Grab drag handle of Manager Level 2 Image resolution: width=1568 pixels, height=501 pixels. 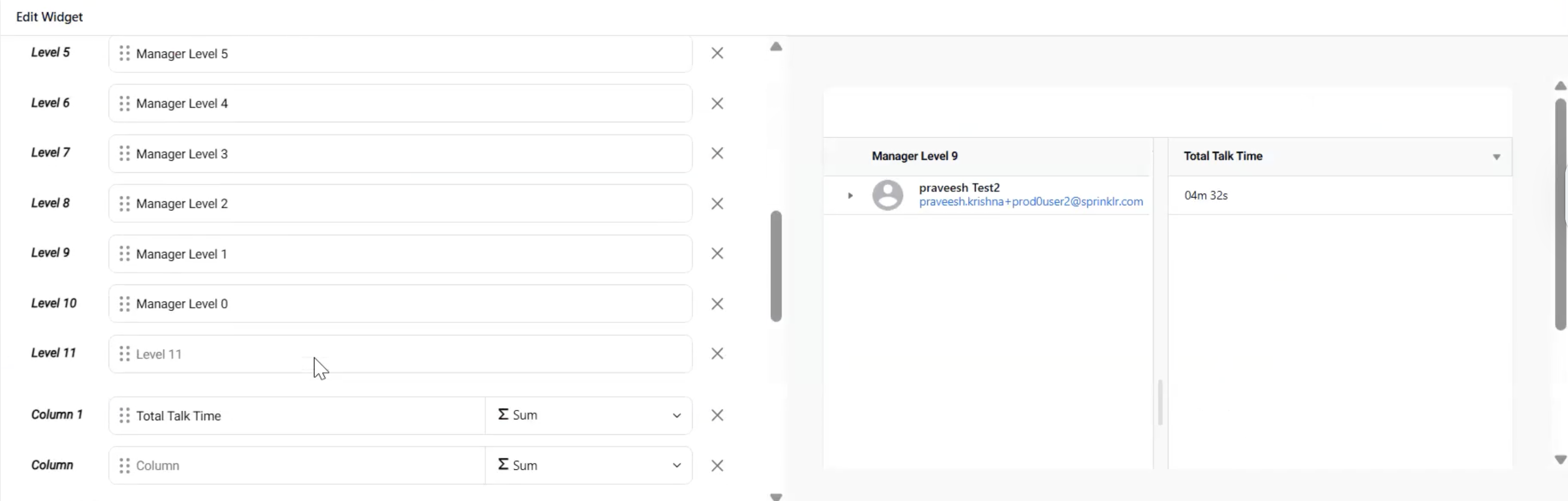click(125, 203)
